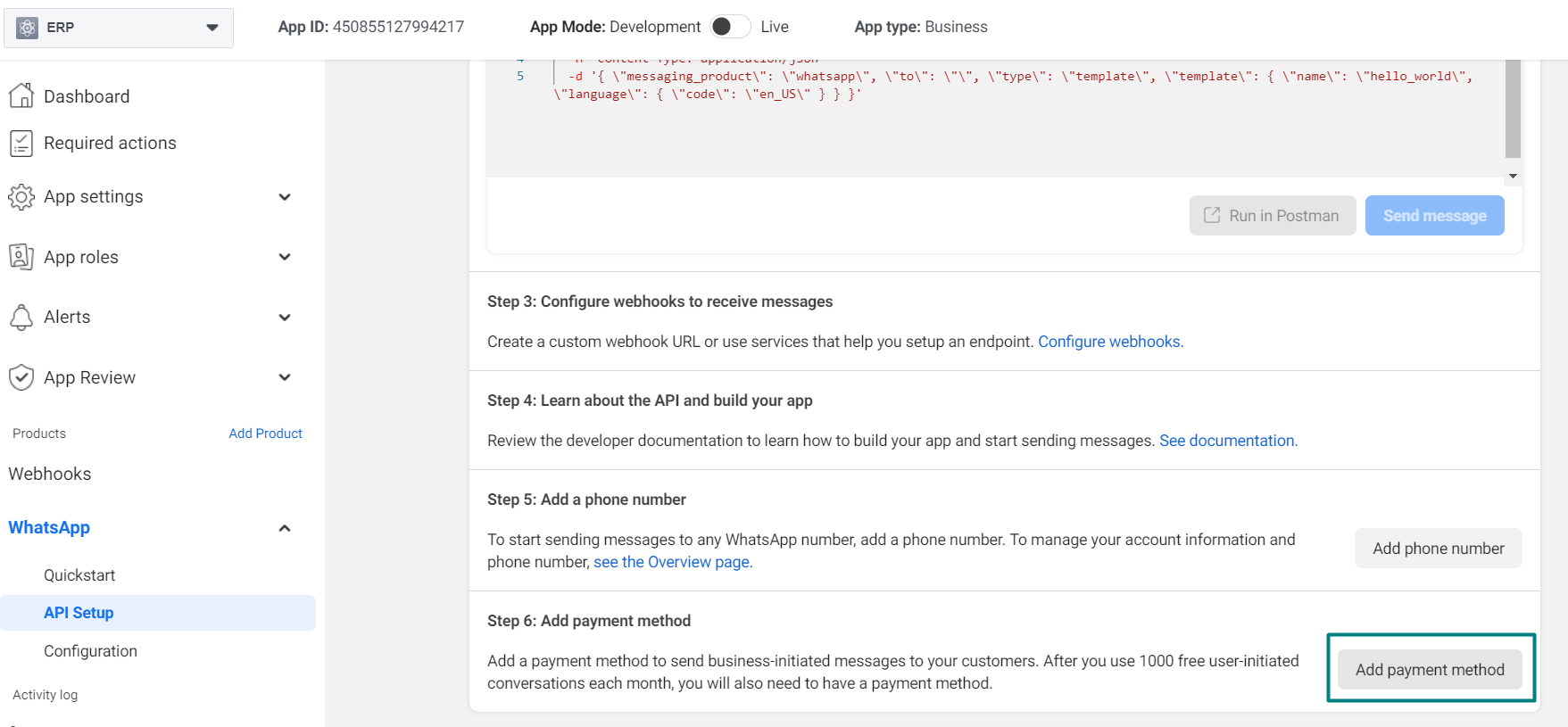Image resolution: width=1568 pixels, height=727 pixels.
Task: Open the See documentation link
Action: (x=1228, y=441)
